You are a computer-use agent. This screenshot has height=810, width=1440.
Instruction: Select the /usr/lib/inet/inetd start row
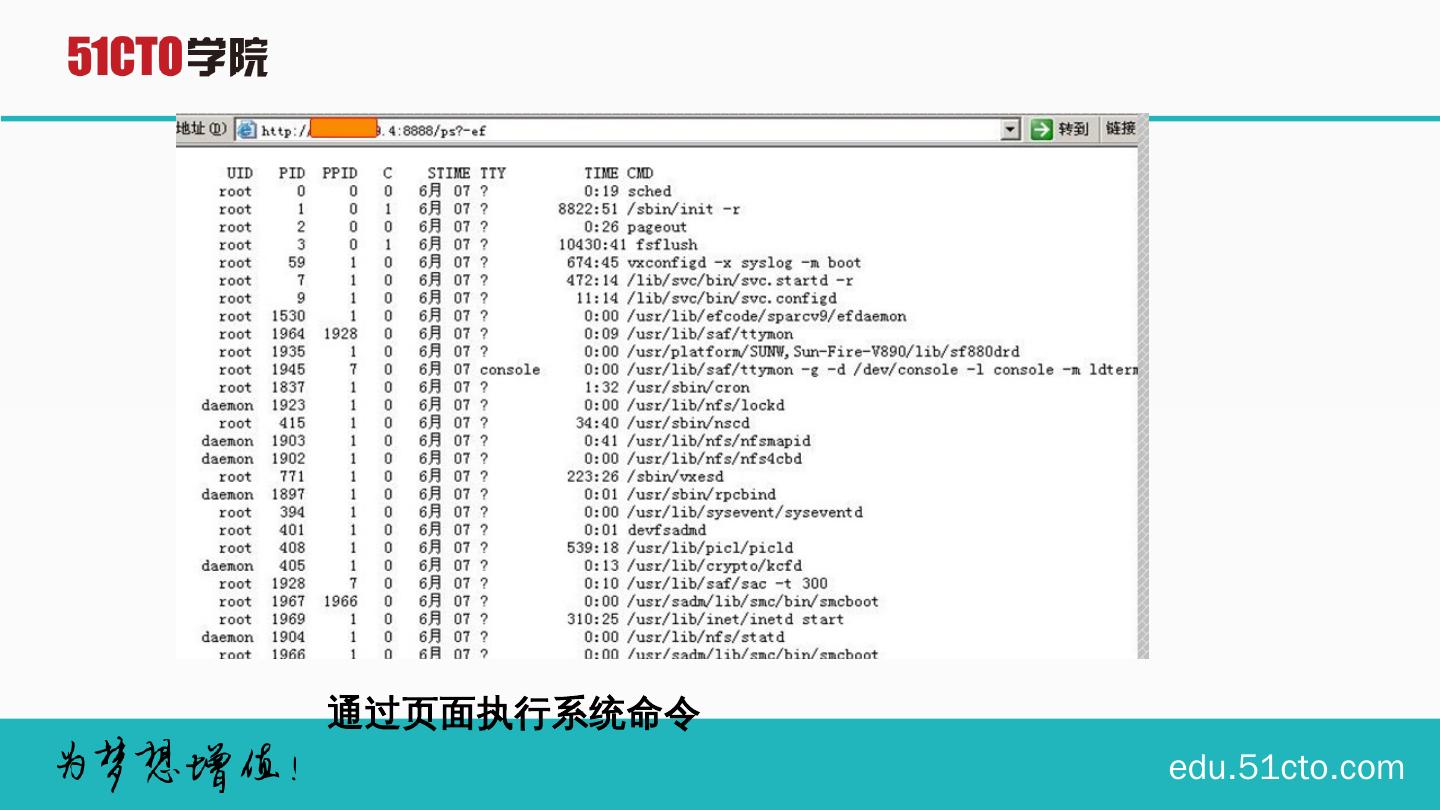tap(735, 620)
